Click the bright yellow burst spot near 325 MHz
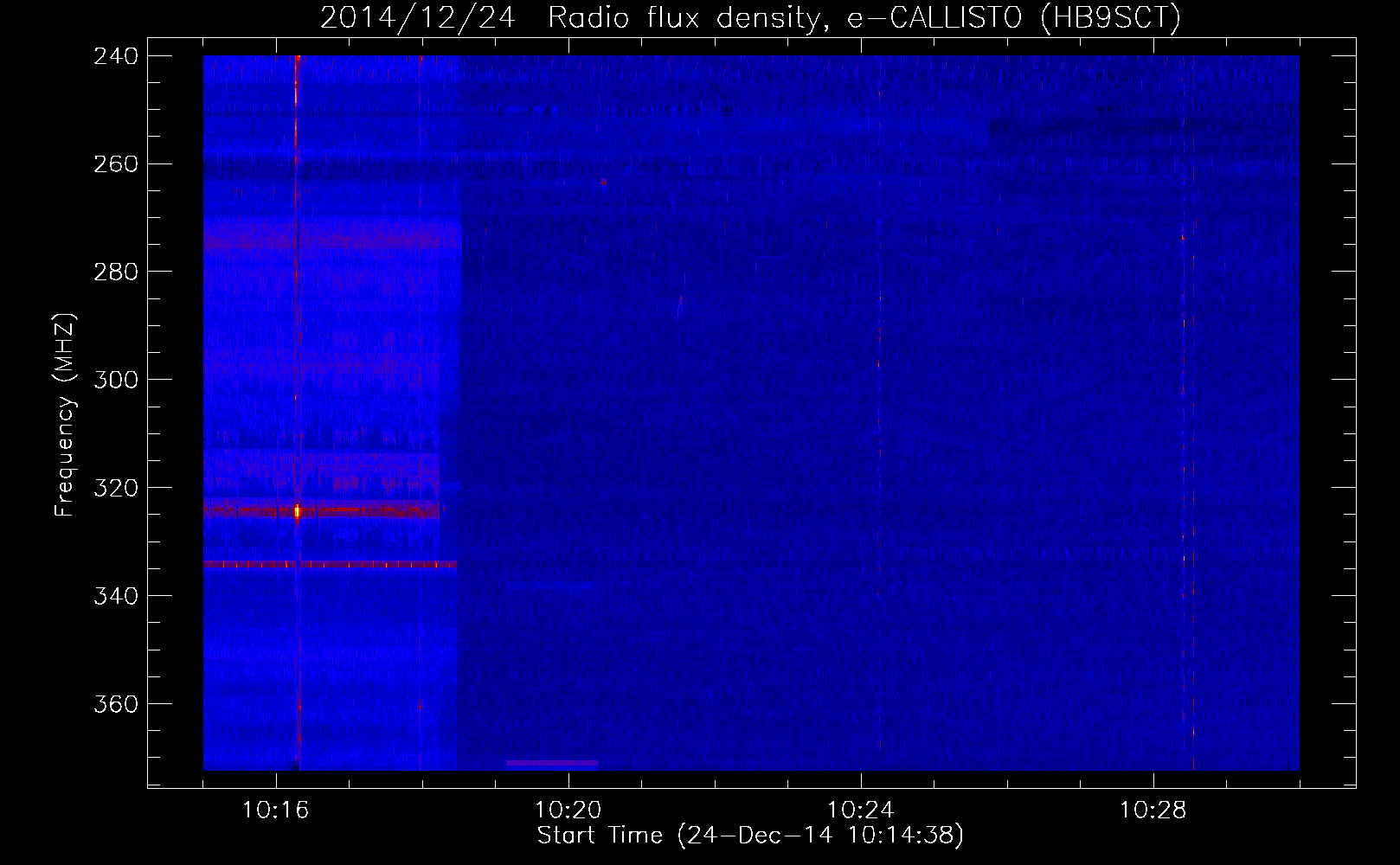 tap(297, 512)
